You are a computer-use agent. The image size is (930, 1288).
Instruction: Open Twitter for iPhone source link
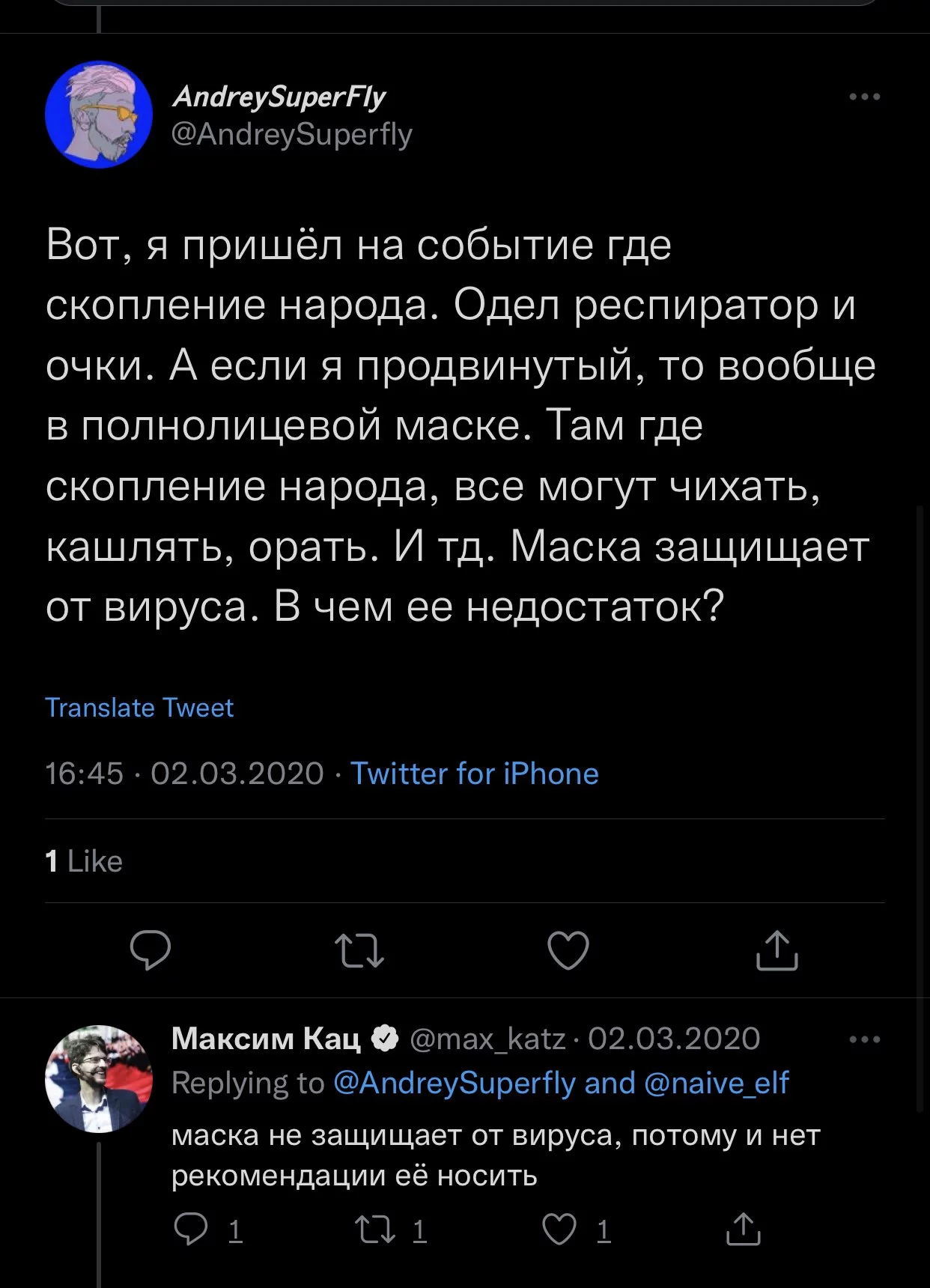475,774
